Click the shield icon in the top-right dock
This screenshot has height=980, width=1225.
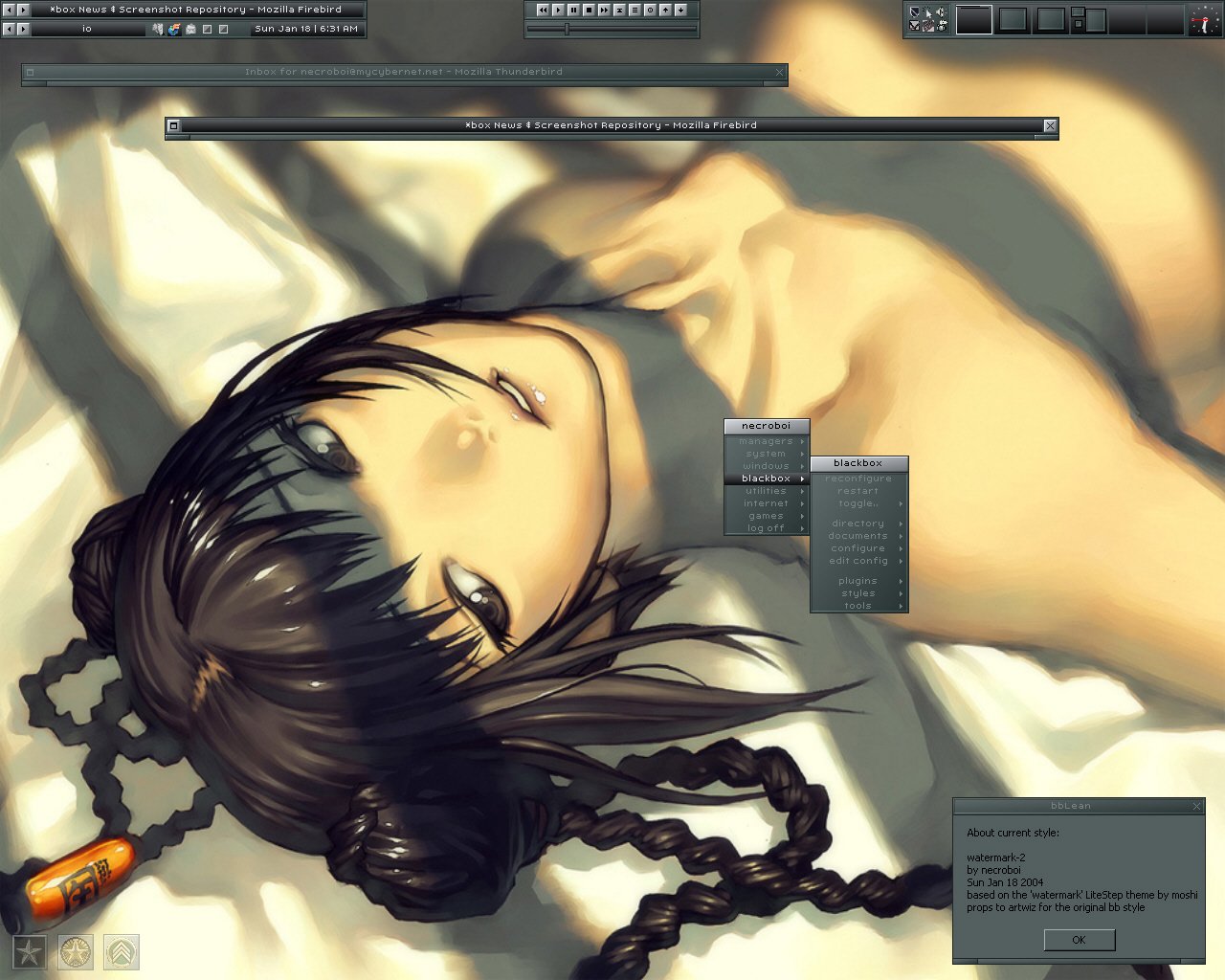click(915, 11)
